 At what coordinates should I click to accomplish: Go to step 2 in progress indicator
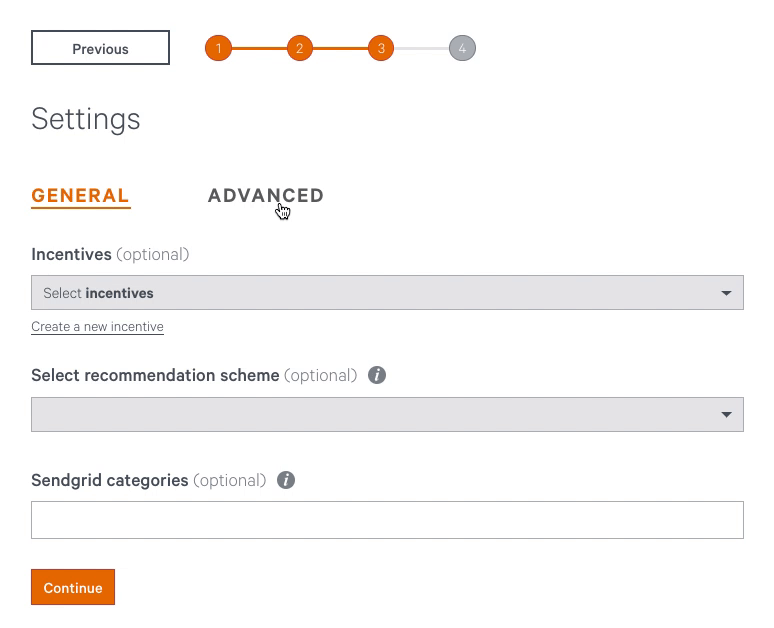[x=300, y=48]
